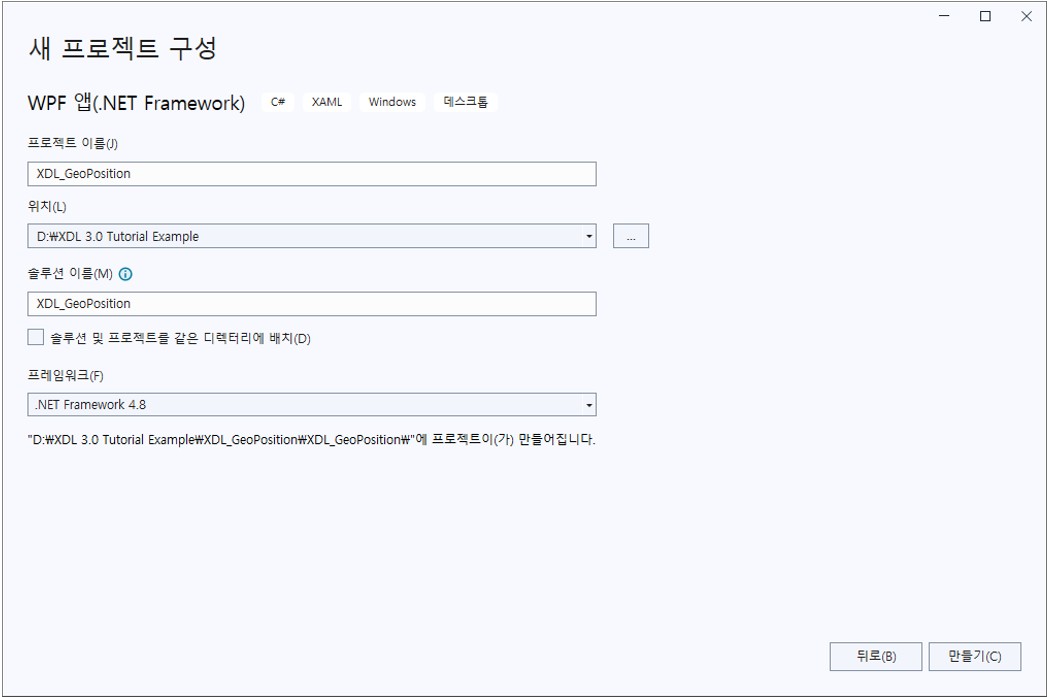Click the 프레임워크(F) label

66,376
